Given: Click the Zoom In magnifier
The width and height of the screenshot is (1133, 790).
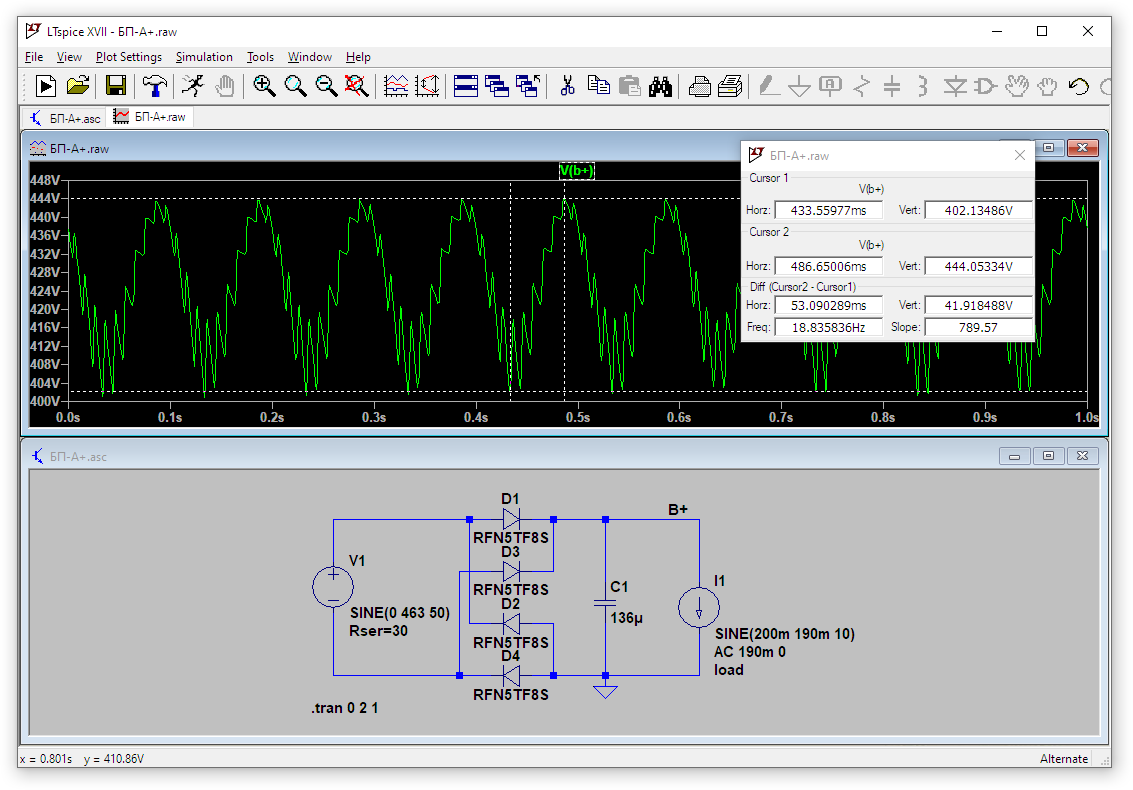Looking at the screenshot, I should pos(264,86).
